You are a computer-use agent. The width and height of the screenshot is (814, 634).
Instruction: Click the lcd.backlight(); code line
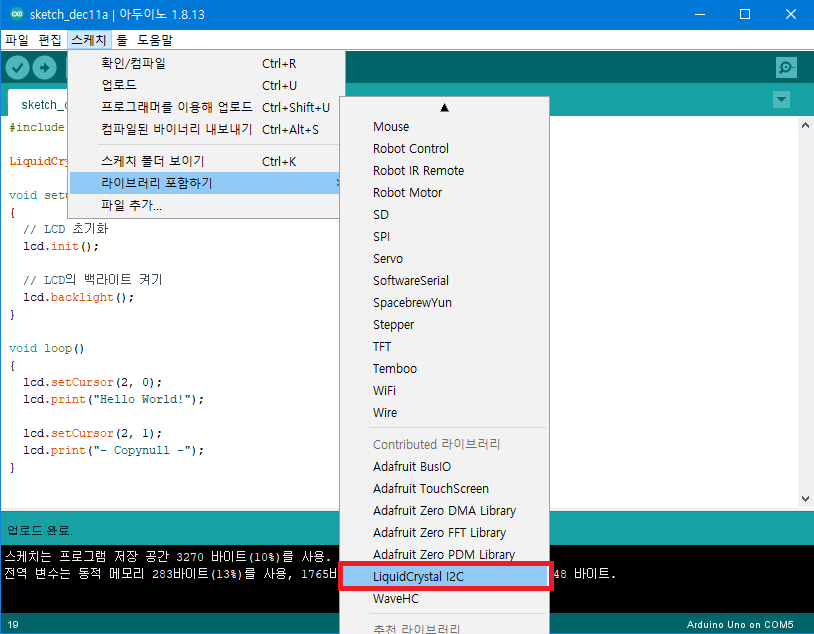pyautogui.click(x=78, y=298)
